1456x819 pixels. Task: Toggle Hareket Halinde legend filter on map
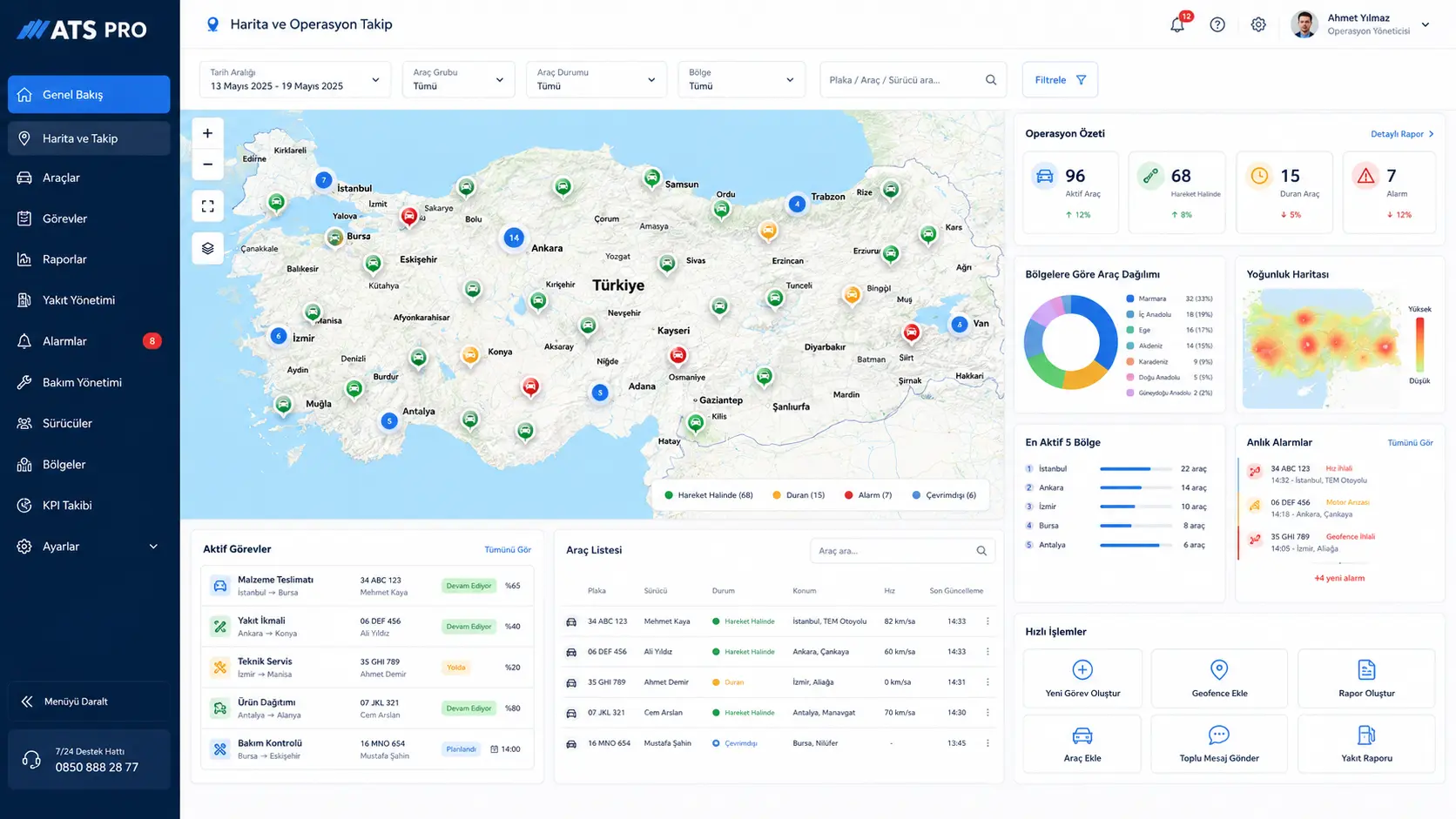point(708,495)
